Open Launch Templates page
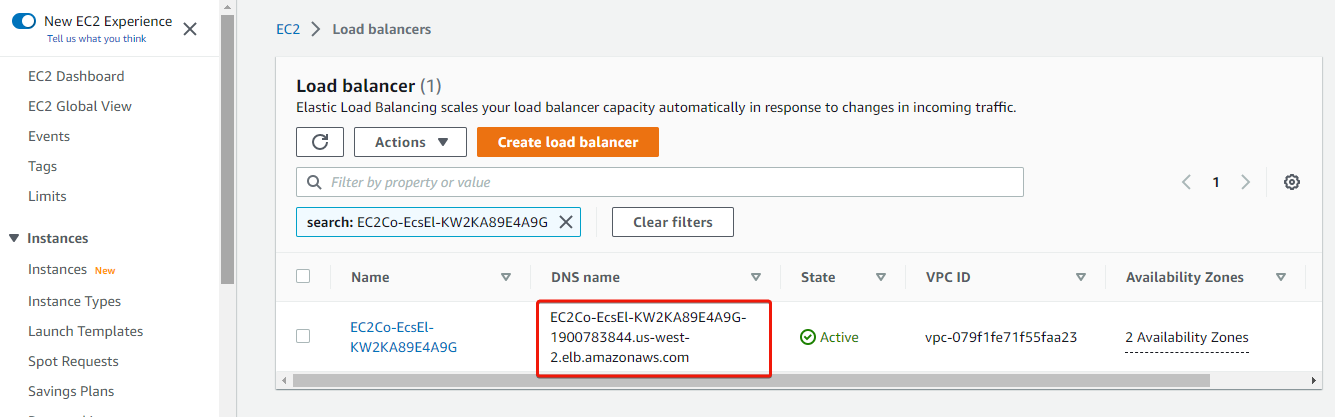The height and width of the screenshot is (417, 1335). [85, 331]
